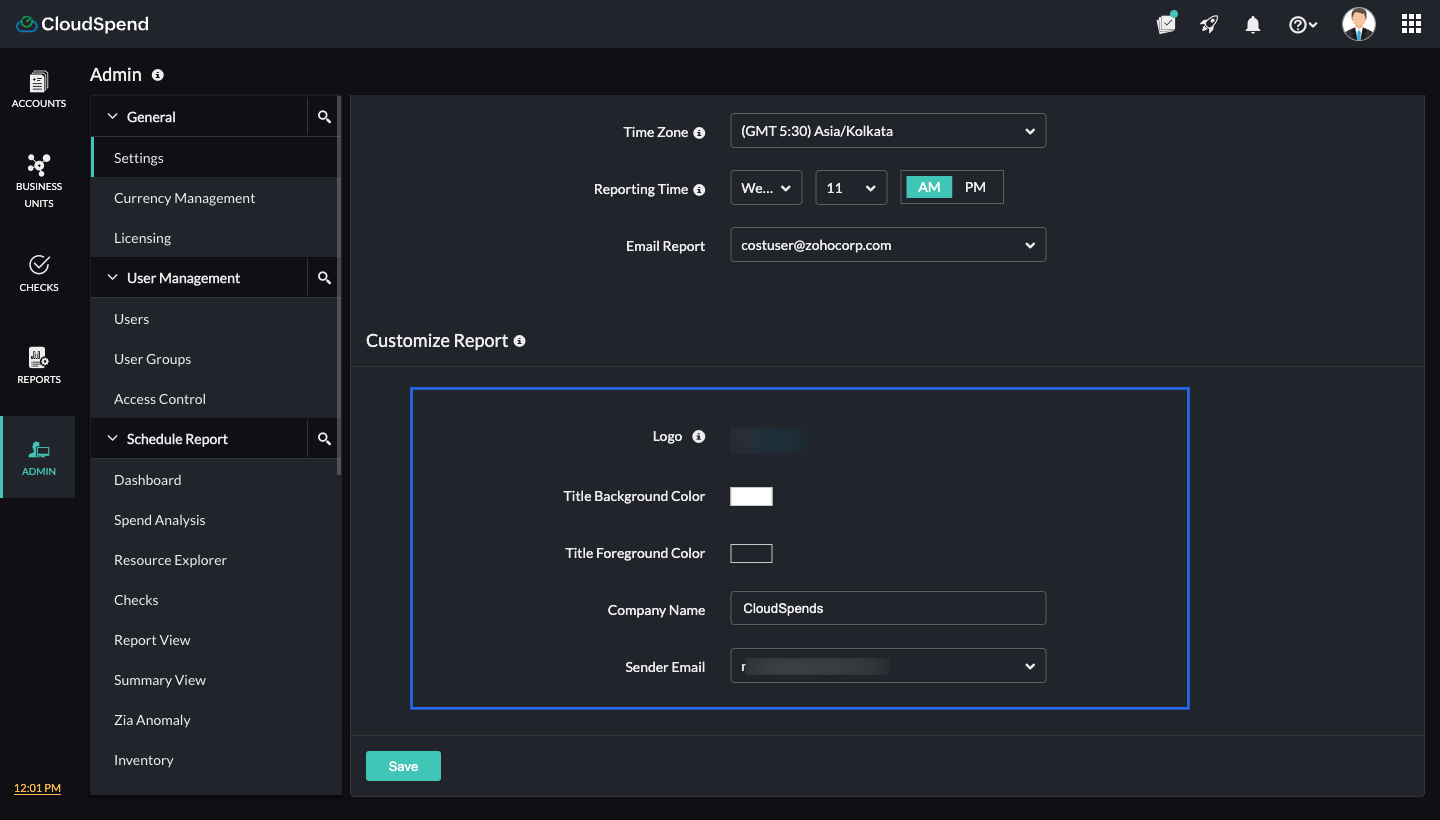Image resolution: width=1440 pixels, height=820 pixels.
Task: Open the Email Report recipient dropdown
Action: pyautogui.click(x=887, y=245)
